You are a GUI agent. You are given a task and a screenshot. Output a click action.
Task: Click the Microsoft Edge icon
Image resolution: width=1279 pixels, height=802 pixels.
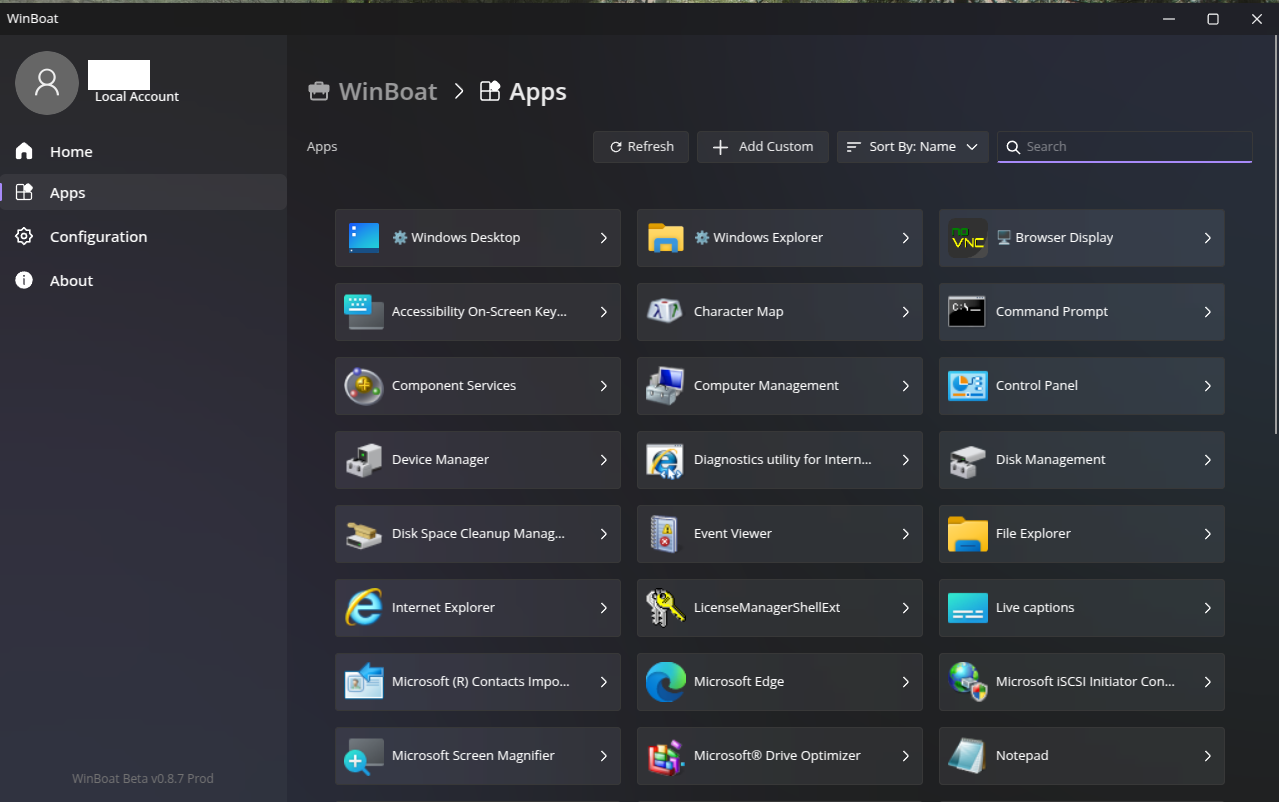click(x=666, y=682)
